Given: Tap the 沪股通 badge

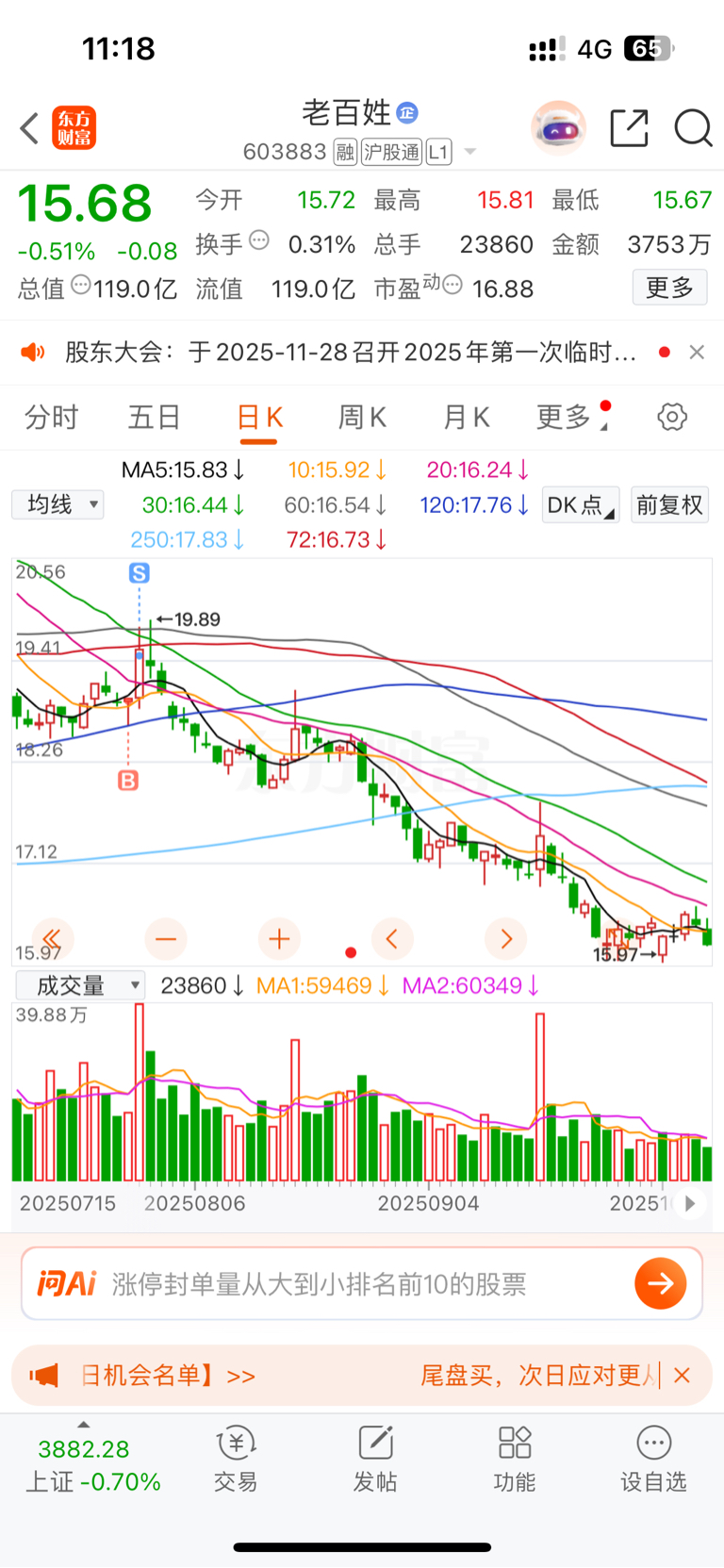Looking at the screenshot, I should point(392,152).
